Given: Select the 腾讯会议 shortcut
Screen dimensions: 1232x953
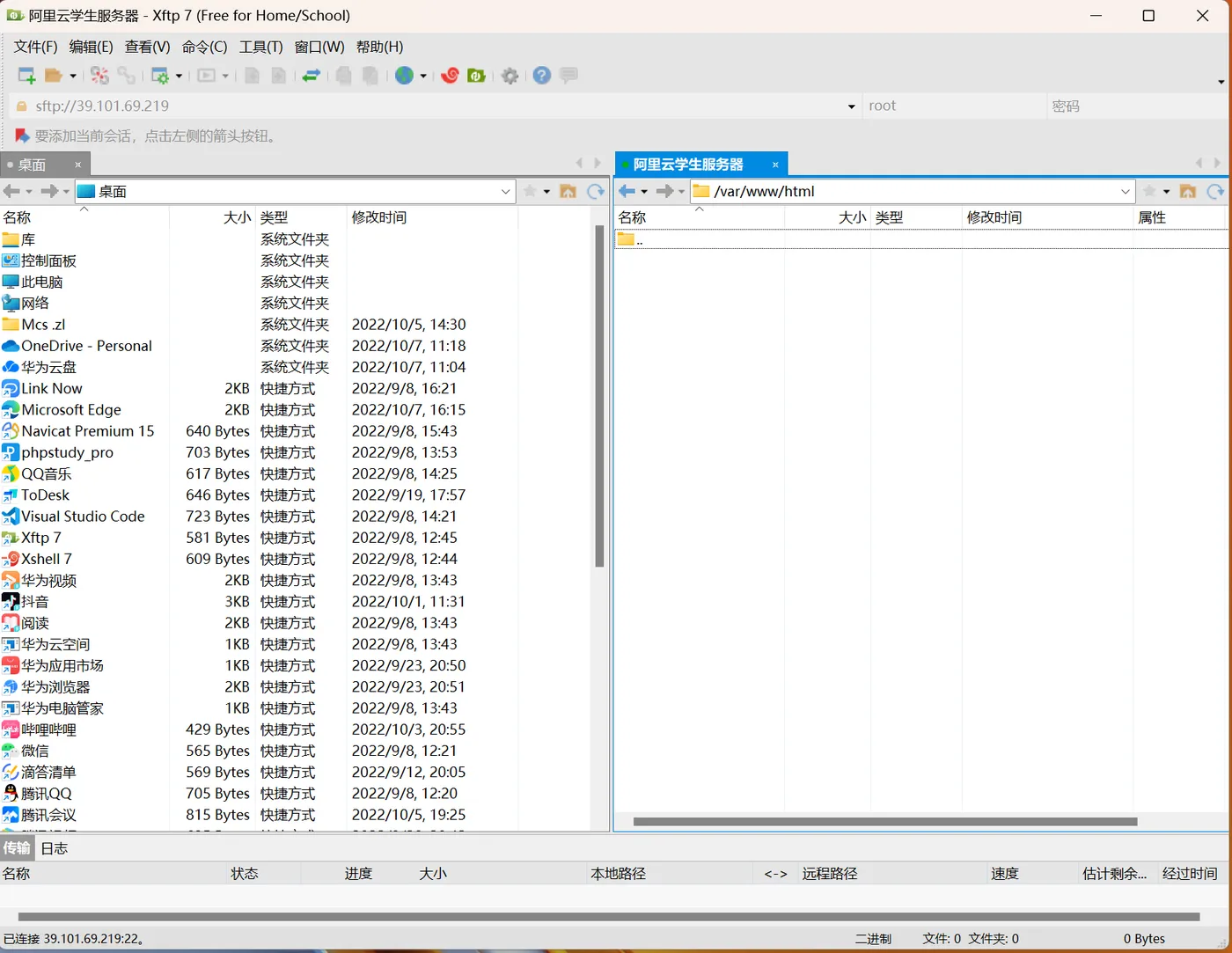Looking at the screenshot, I should 48,815.
